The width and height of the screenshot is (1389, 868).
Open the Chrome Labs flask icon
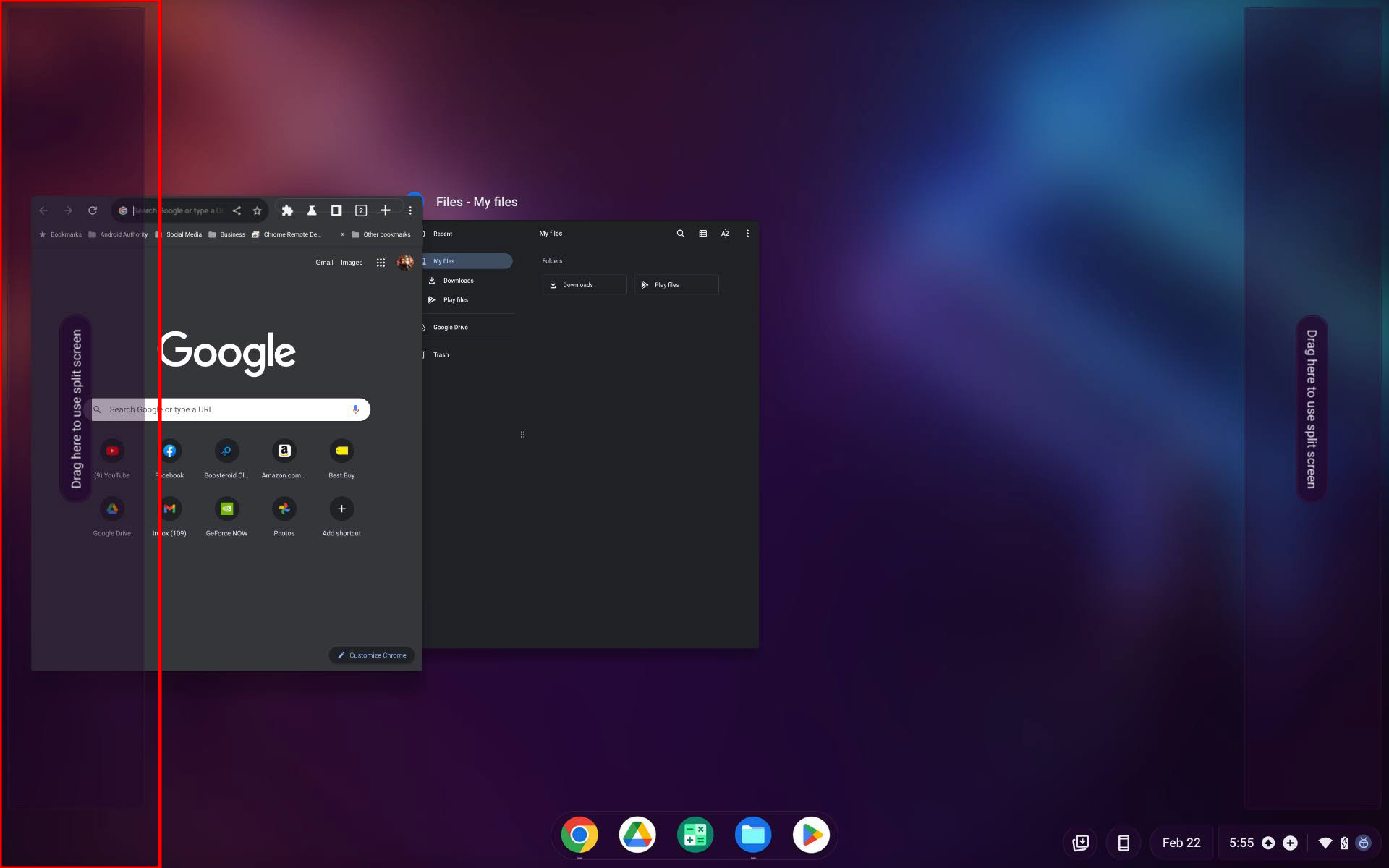[312, 210]
